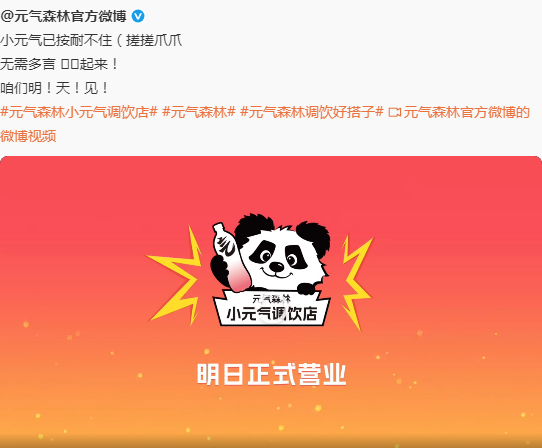Click the post line 小元气已按耐不住
Image resolution: width=542 pixels, height=448 pixels.
point(91,40)
